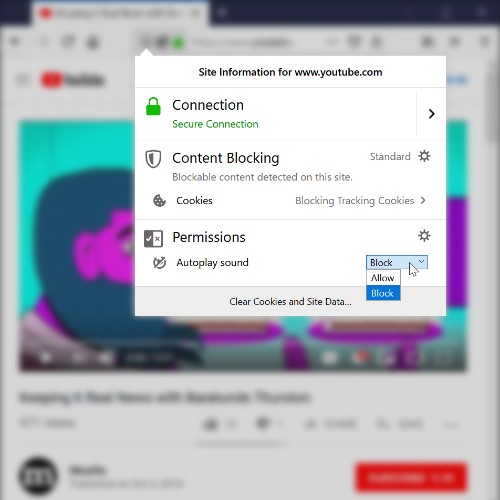Click the Cookies icon in Content Blocking

159,201
